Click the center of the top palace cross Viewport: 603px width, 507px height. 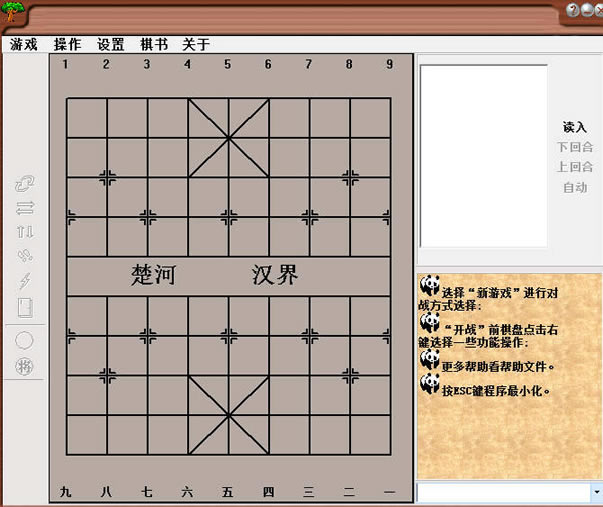228,137
